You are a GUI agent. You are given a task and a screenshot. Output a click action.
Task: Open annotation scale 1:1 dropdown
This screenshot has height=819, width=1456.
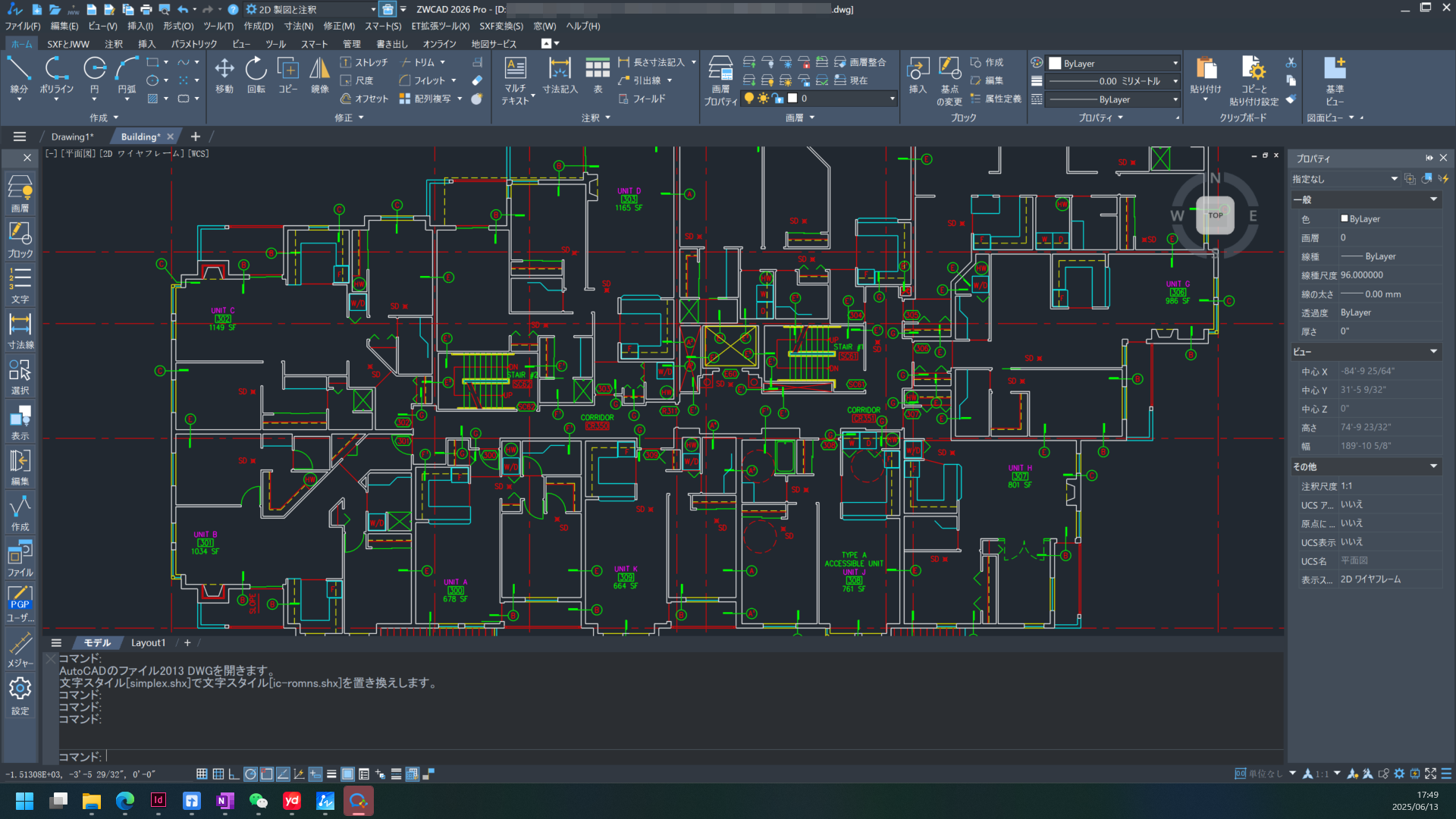pos(1322,773)
